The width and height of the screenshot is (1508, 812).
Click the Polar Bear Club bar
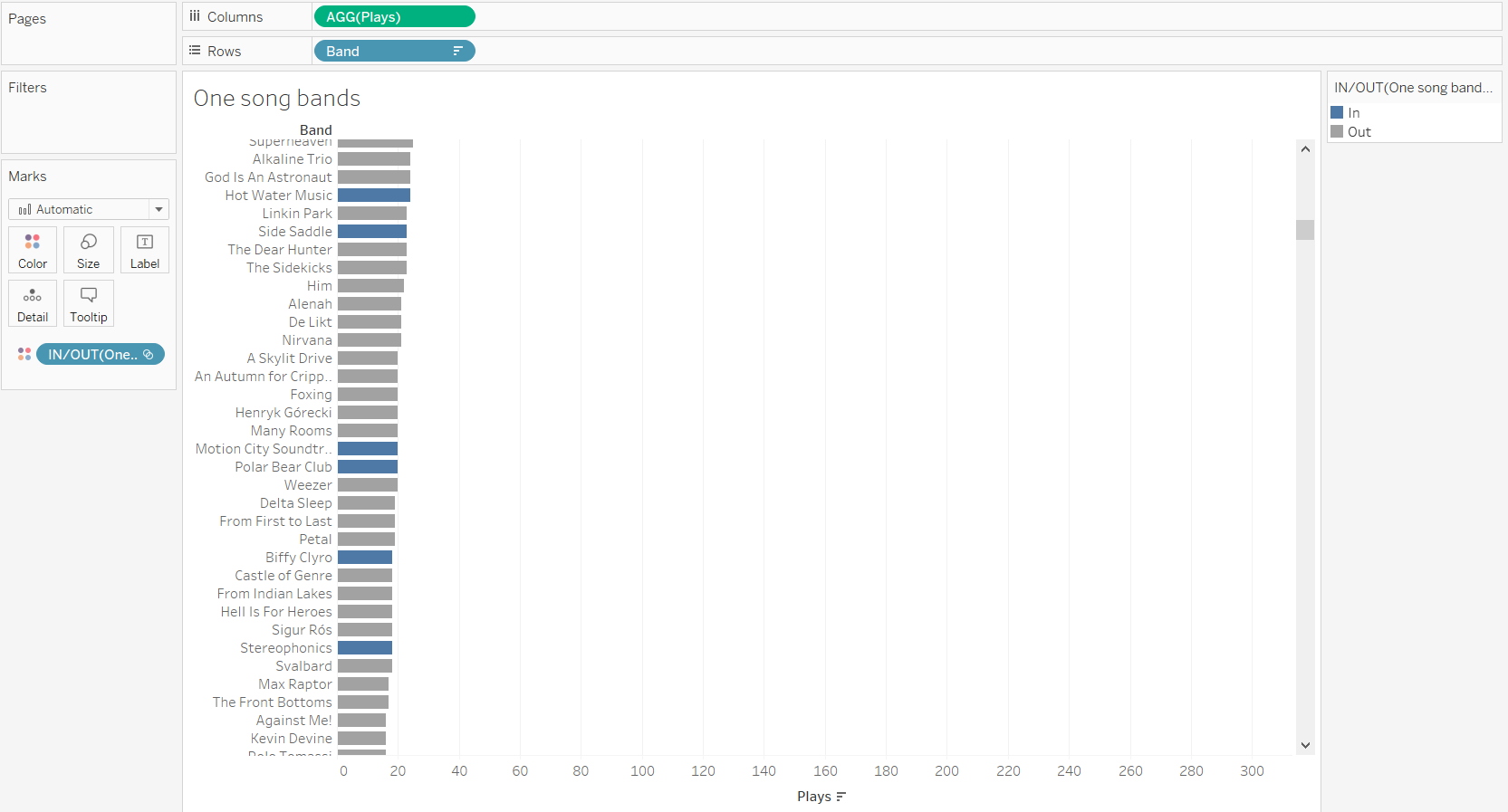tap(368, 467)
